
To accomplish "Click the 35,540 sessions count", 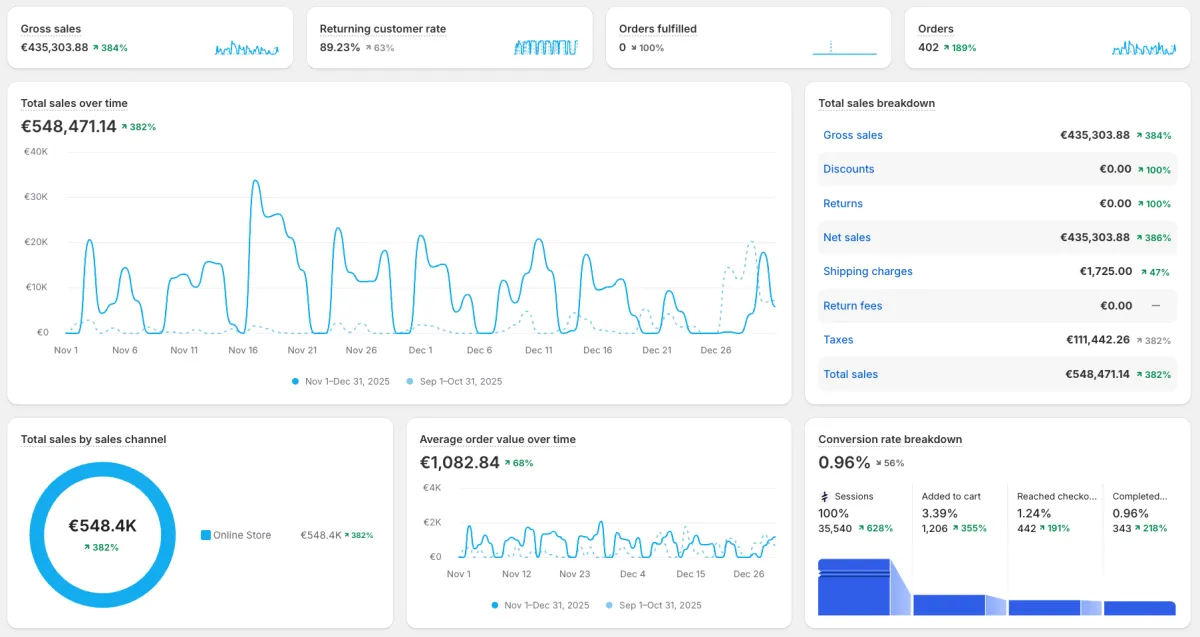I will [x=835, y=528].
